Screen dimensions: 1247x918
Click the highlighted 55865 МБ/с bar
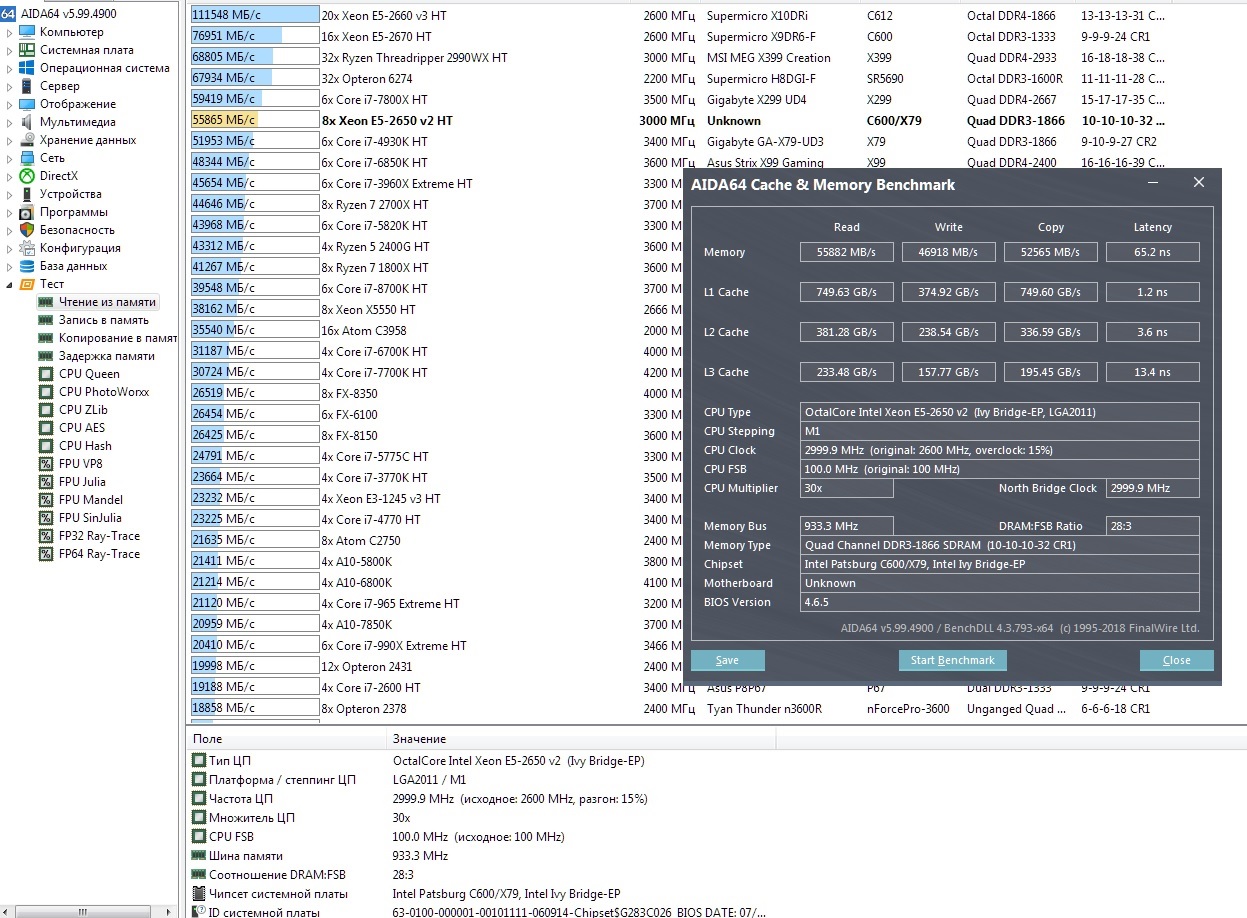(254, 121)
